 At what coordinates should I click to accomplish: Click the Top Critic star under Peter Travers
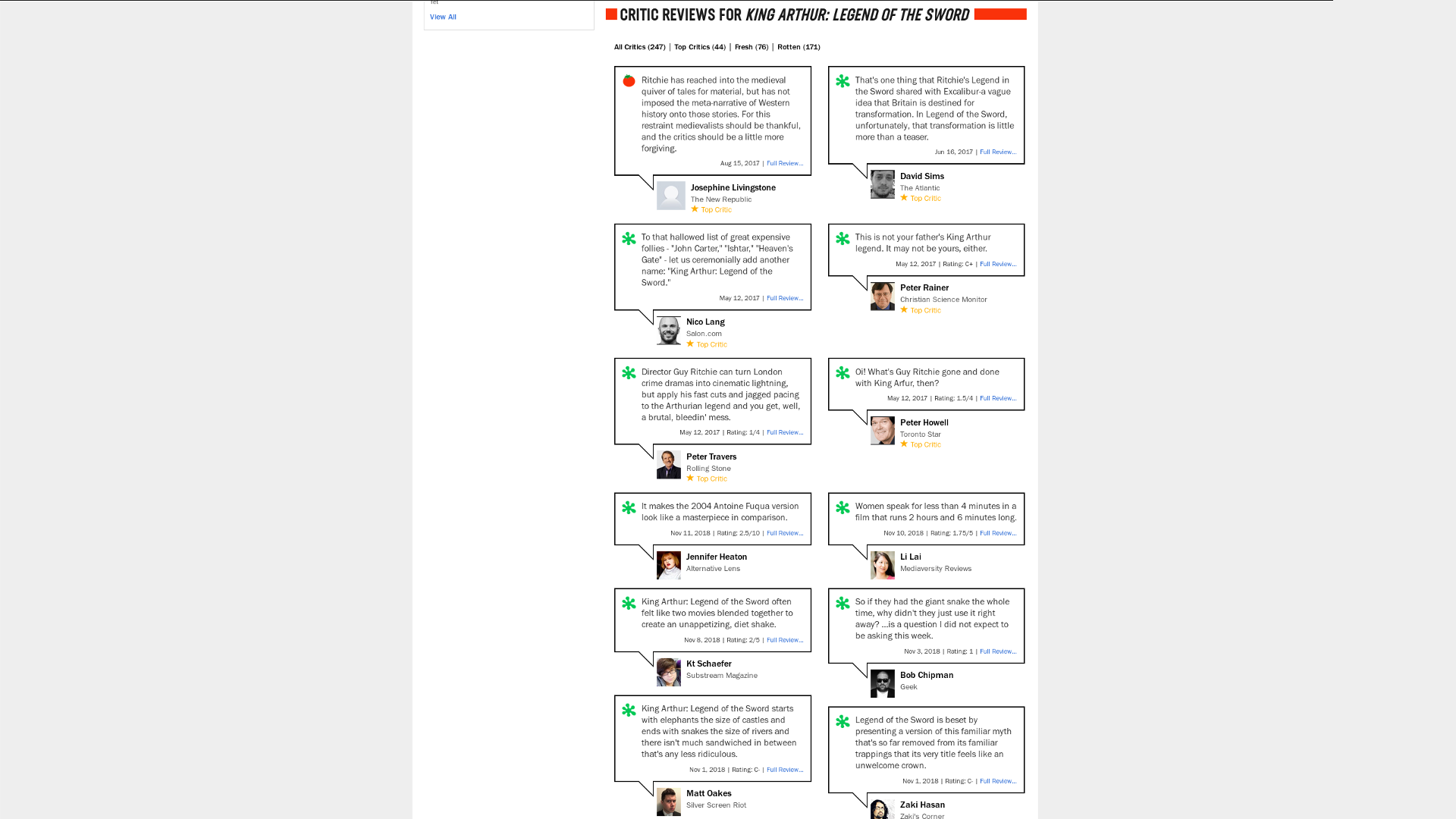[x=690, y=478]
